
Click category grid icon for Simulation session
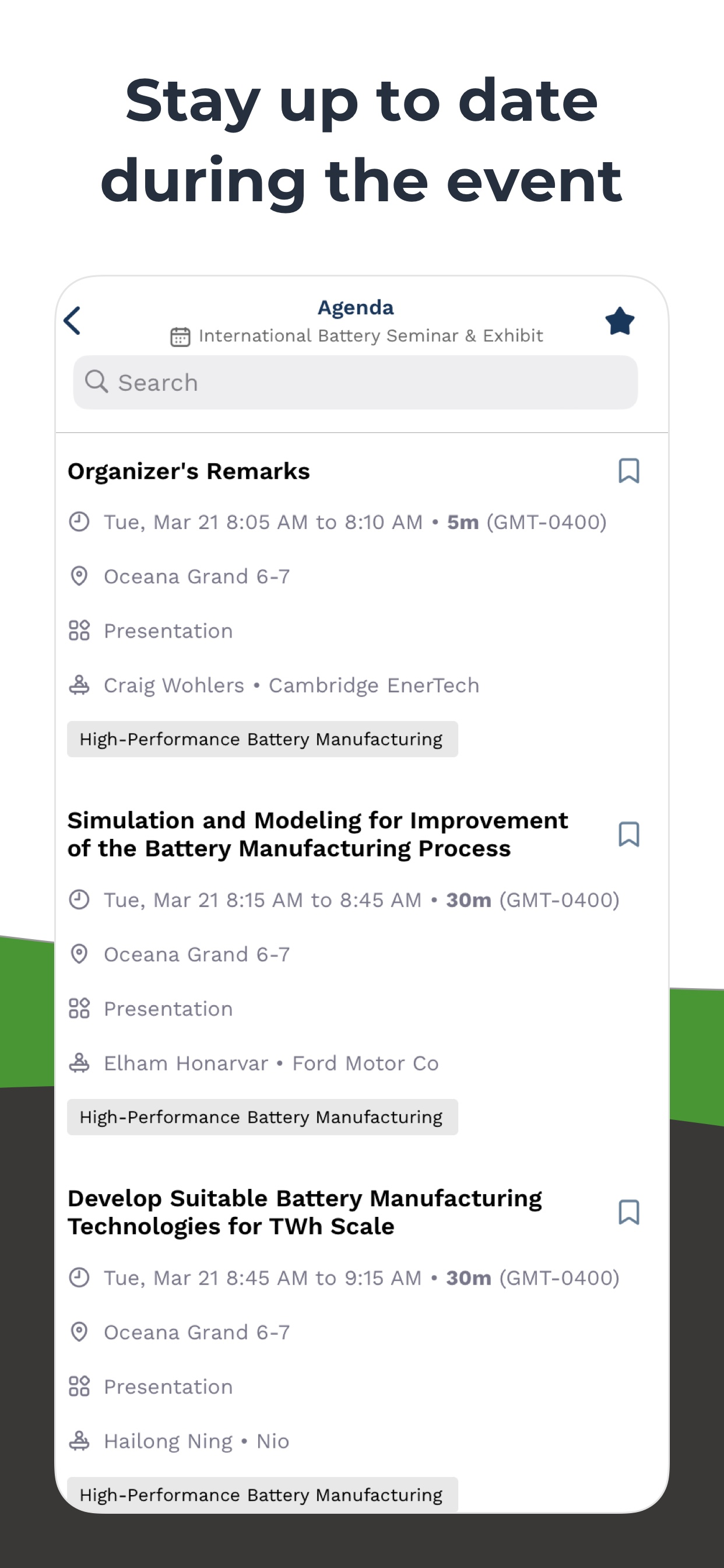[79, 1008]
